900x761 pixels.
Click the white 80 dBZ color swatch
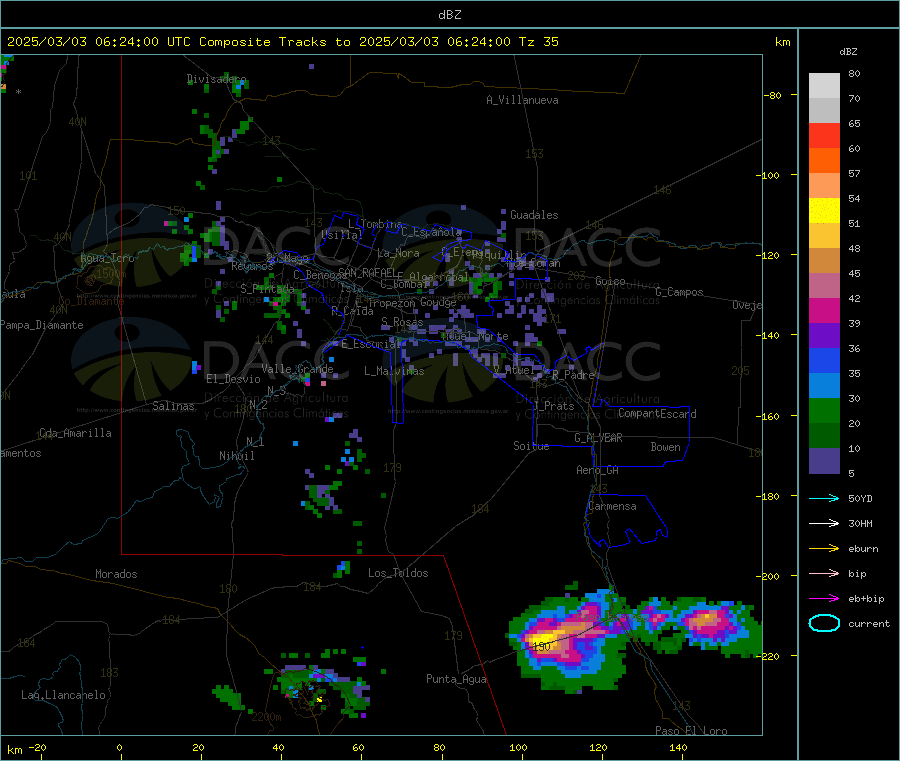(x=824, y=86)
